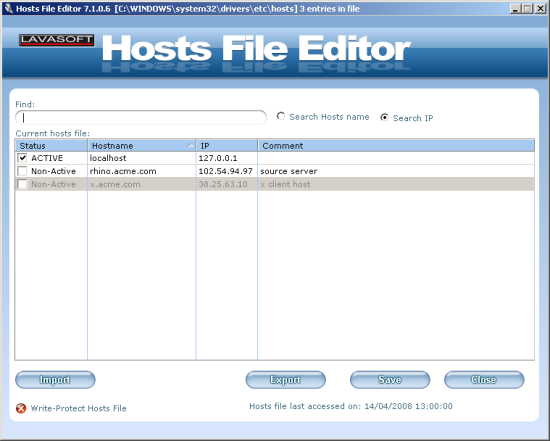Image resolution: width=550 pixels, height=441 pixels.
Task: Click the application icon in the title bar
Action: [x=8, y=8]
